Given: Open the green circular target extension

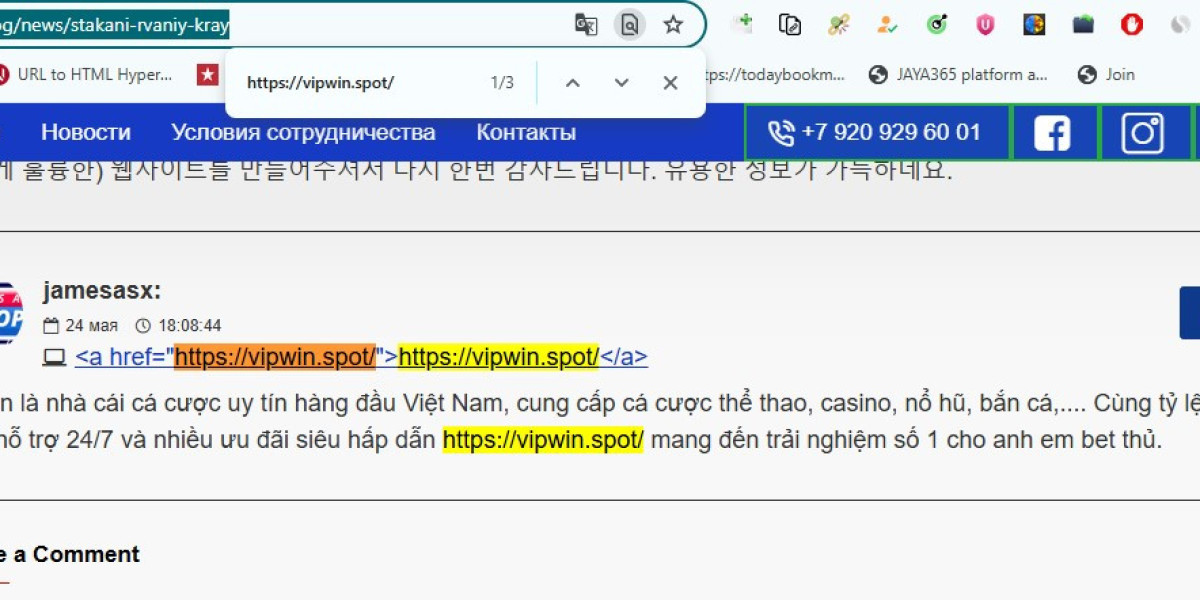Looking at the screenshot, I should (x=937, y=24).
